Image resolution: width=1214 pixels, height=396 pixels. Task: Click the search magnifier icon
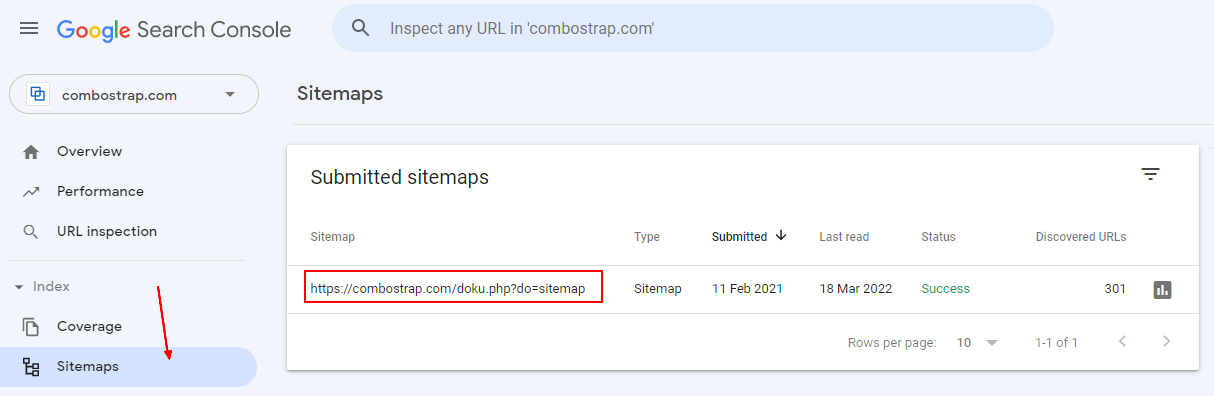[x=361, y=28]
